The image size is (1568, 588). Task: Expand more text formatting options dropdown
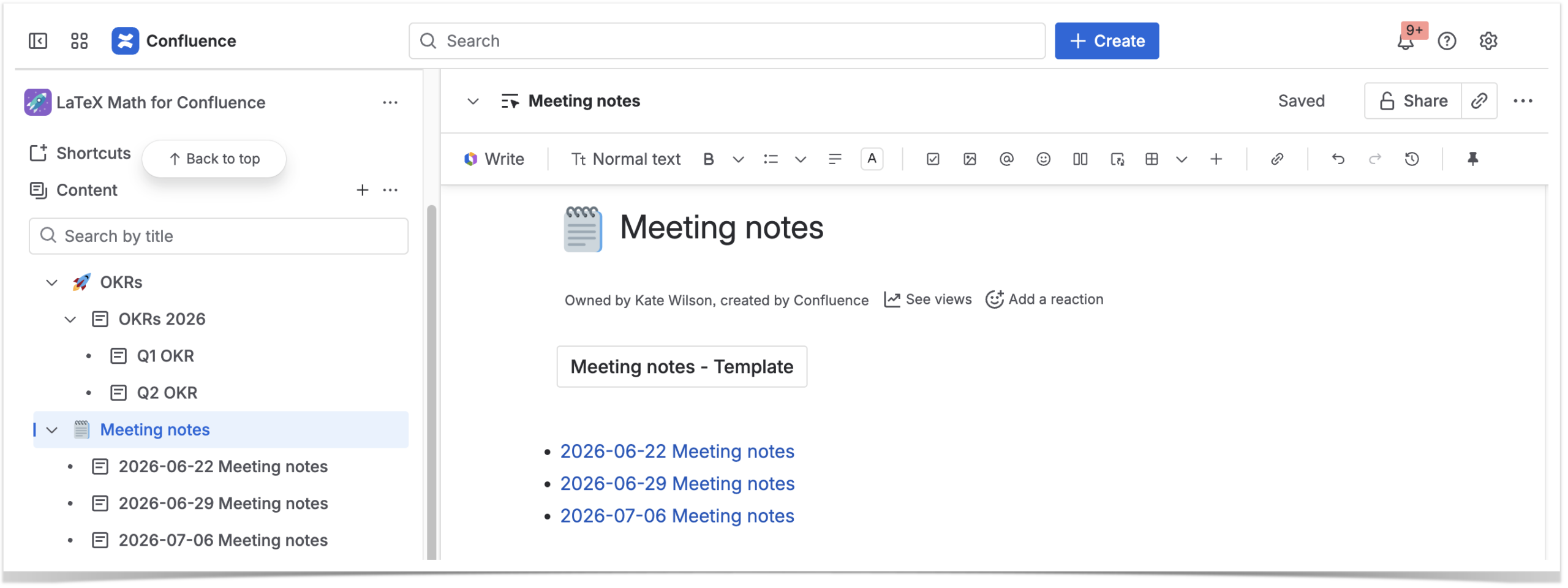pyautogui.click(x=739, y=159)
